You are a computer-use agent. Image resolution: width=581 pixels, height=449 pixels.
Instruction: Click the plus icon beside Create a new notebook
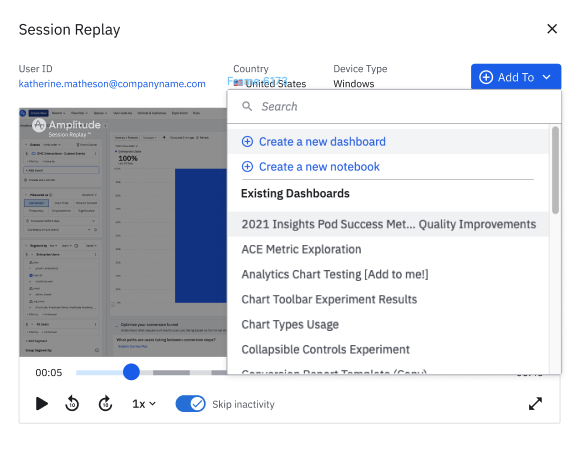(247, 167)
